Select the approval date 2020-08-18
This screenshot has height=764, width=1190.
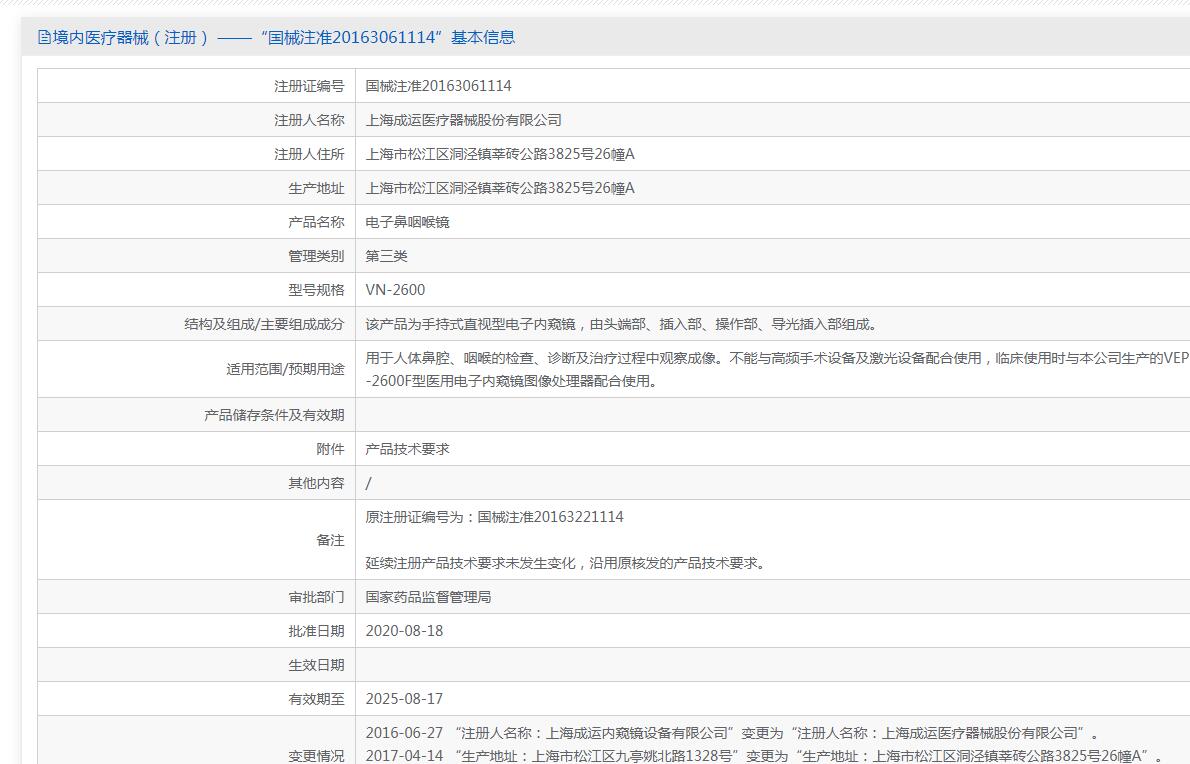(x=405, y=631)
